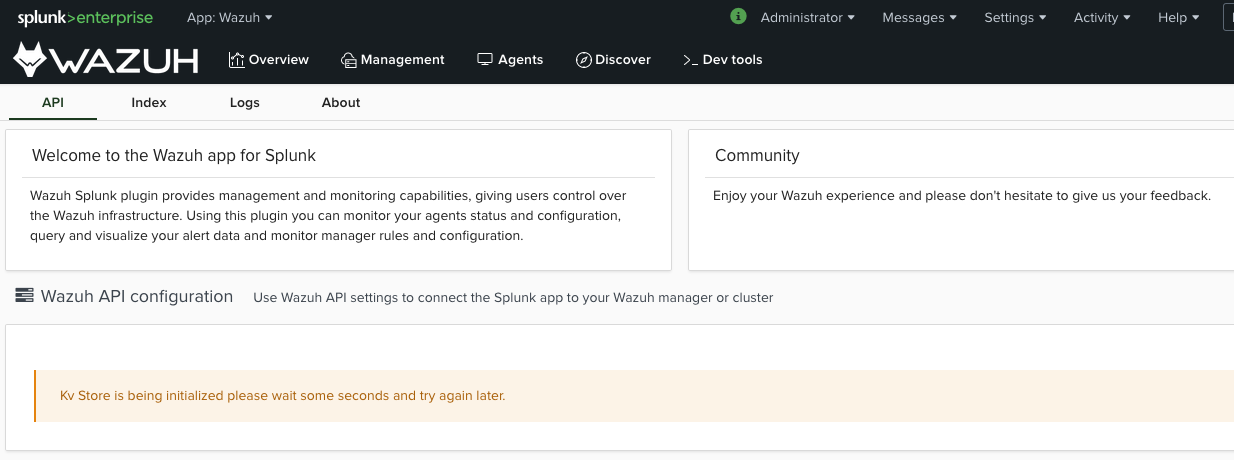Expand the Administrator menu

(x=807, y=17)
